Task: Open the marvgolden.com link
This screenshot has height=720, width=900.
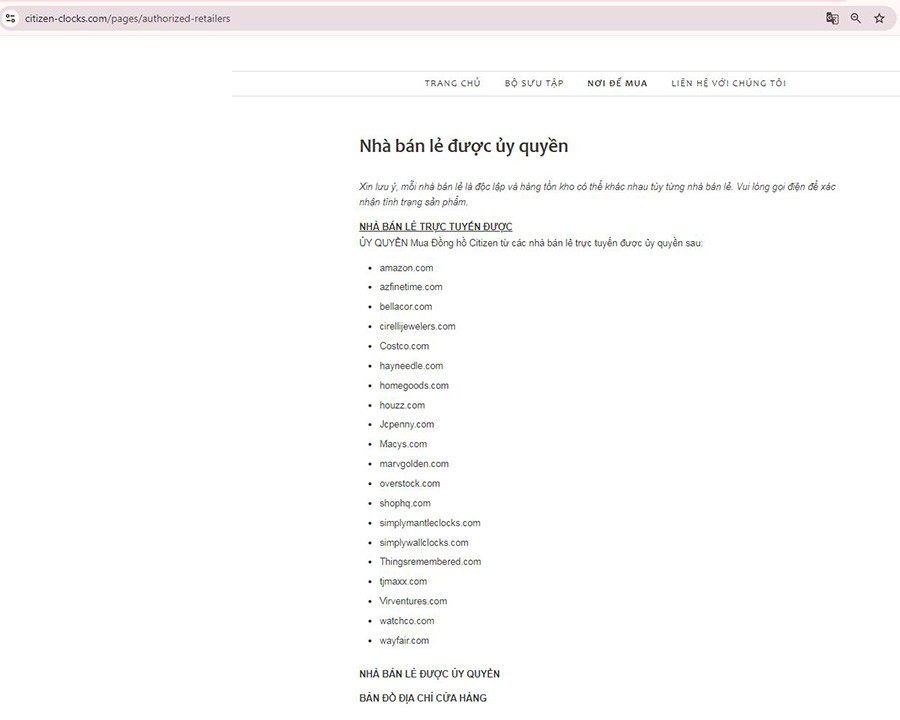Action: click(414, 464)
